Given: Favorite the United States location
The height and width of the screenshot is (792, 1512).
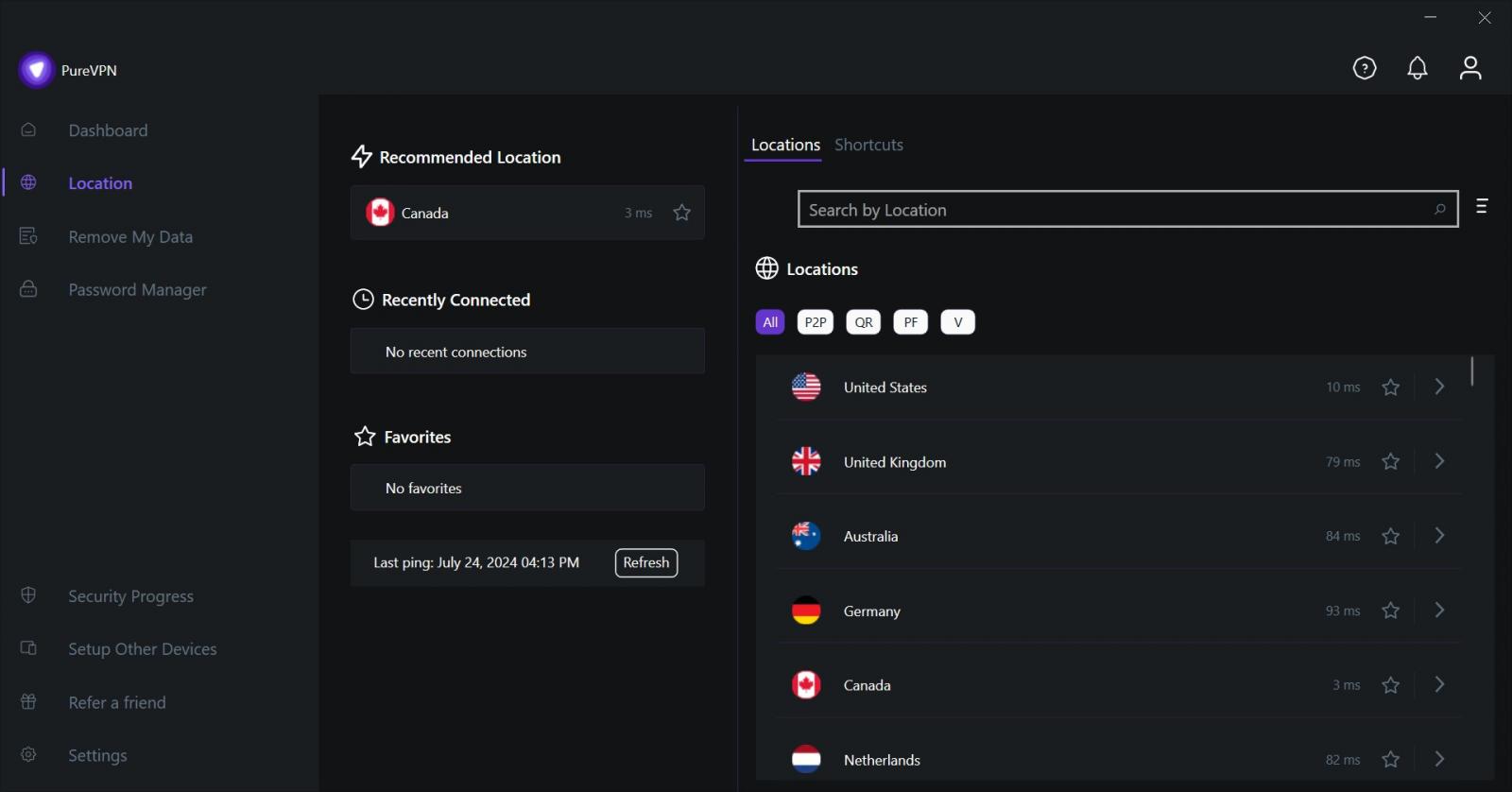Looking at the screenshot, I should 1391,387.
